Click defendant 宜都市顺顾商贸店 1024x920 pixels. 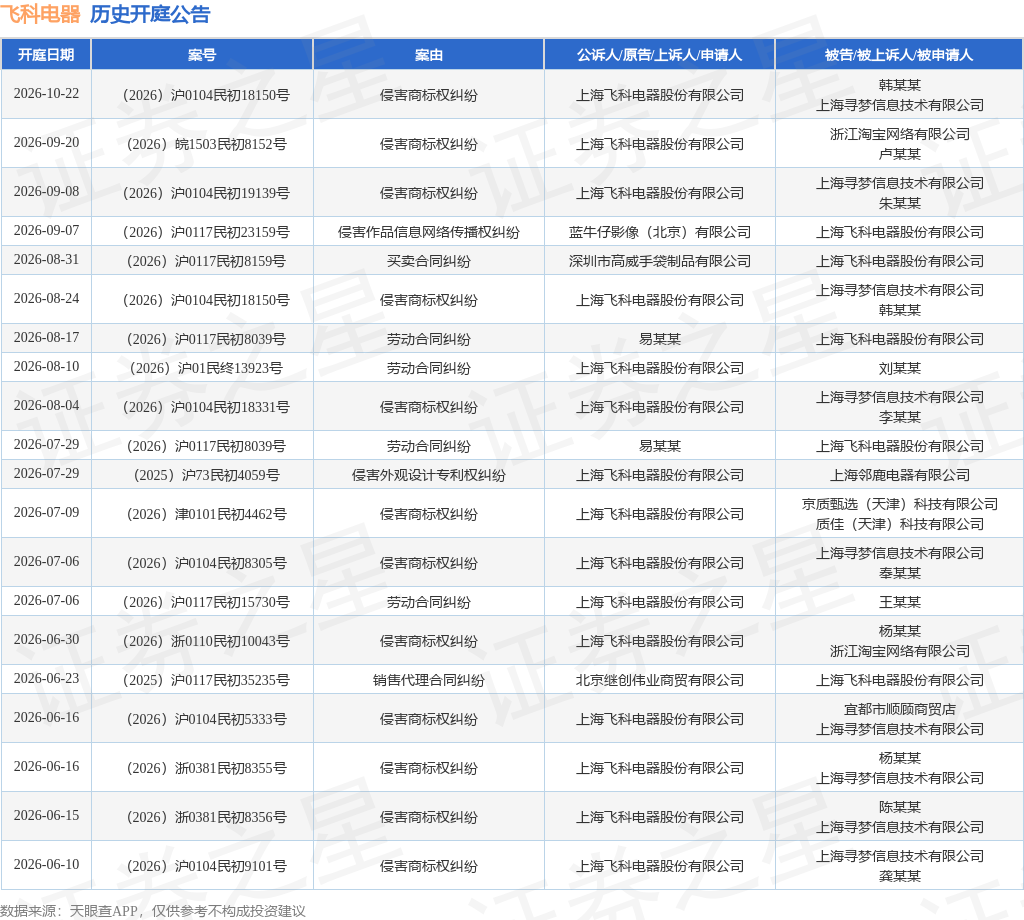(899, 709)
